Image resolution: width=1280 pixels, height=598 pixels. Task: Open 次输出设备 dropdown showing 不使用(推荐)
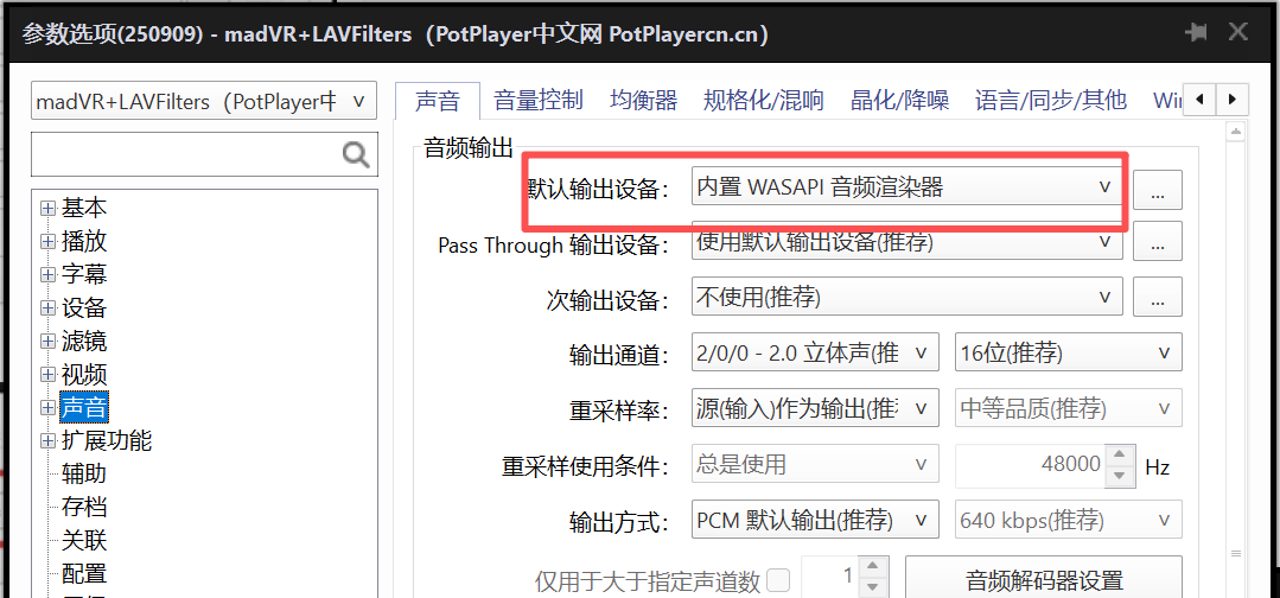[907, 297]
